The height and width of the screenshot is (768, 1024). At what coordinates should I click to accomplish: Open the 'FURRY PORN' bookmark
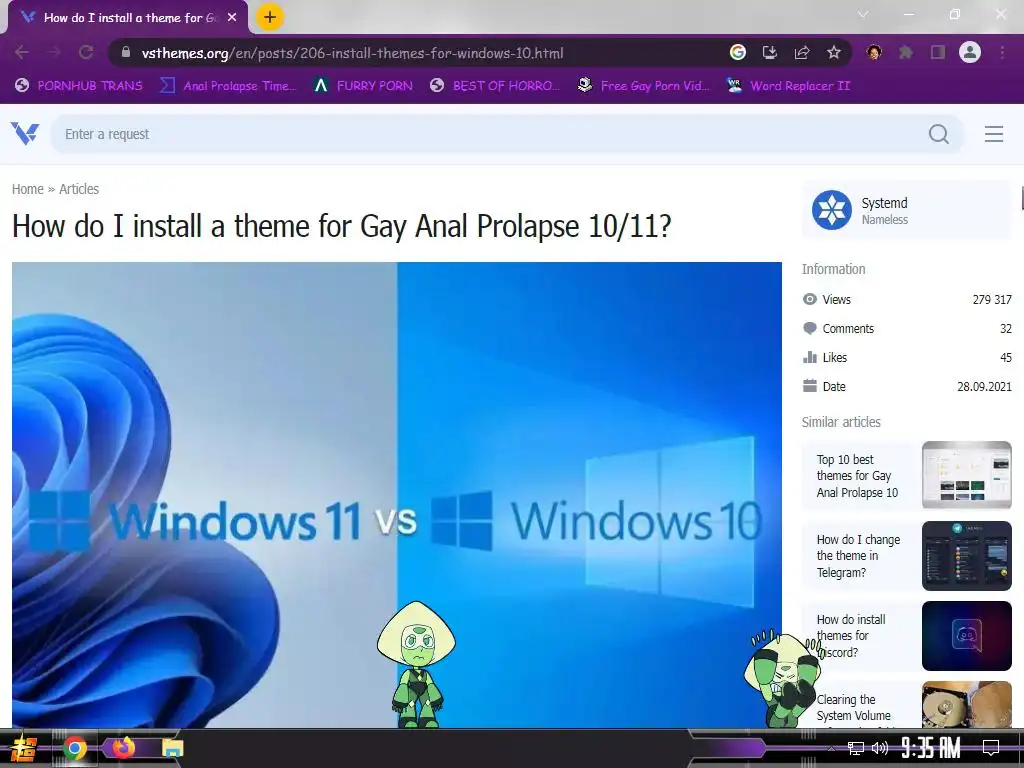tap(363, 86)
